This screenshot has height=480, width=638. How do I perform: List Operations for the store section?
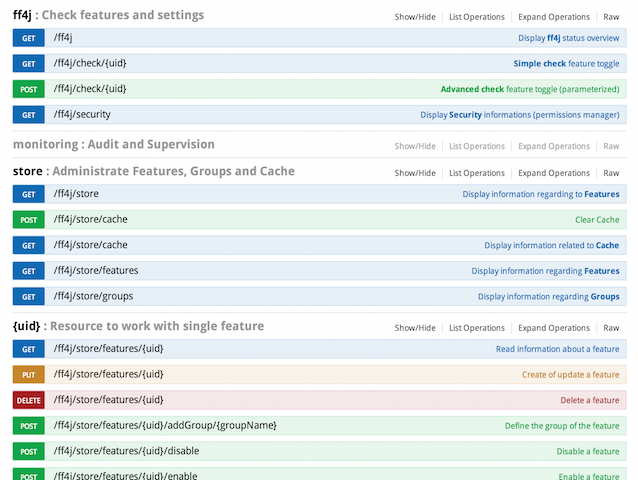click(476, 173)
